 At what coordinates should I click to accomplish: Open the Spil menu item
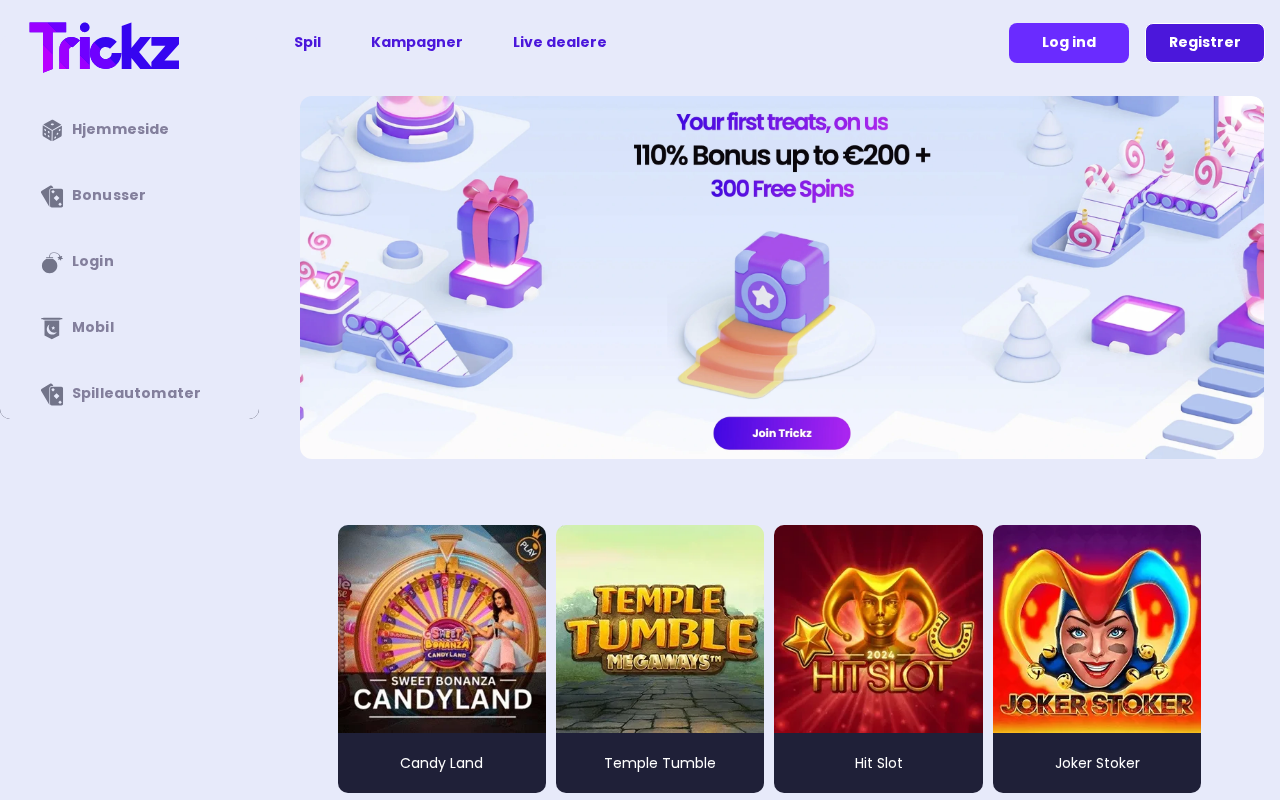[307, 42]
